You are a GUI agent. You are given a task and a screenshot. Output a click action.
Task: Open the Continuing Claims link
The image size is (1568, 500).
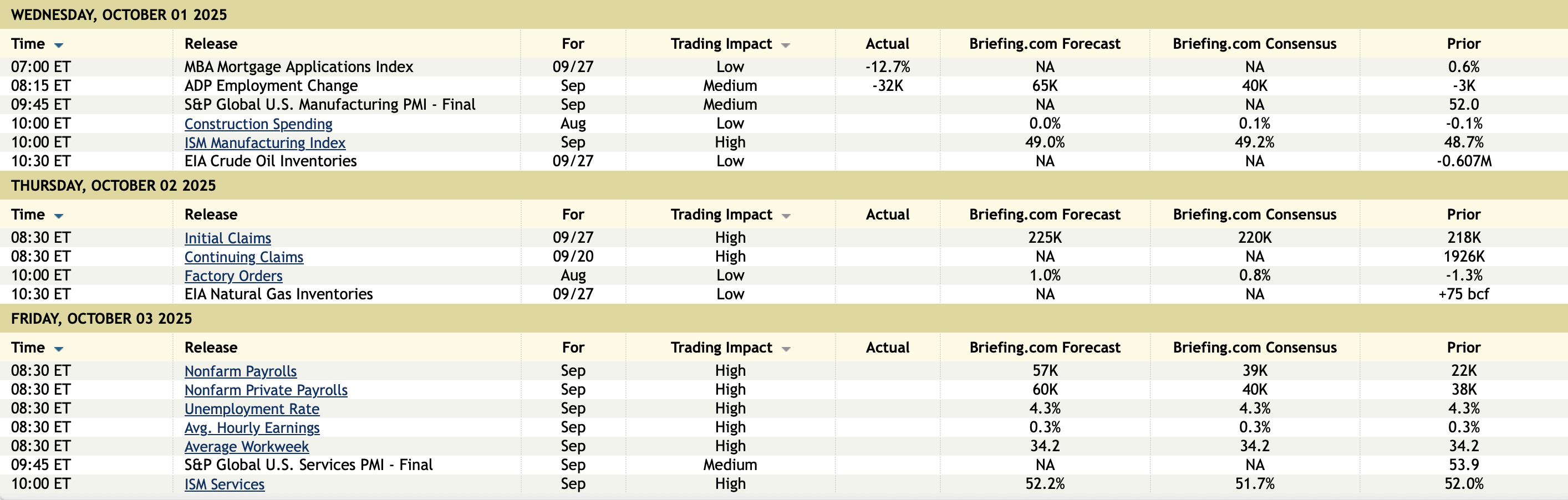point(243,257)
